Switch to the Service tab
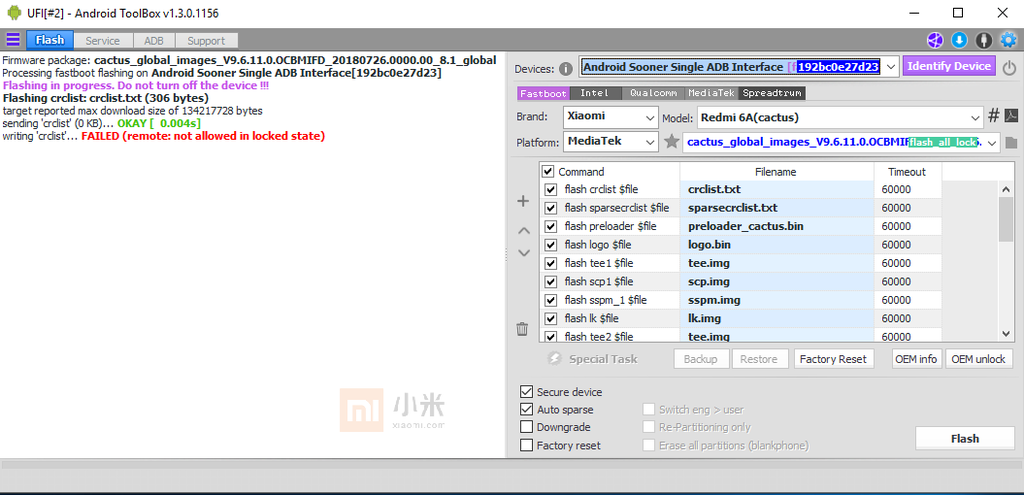The image size is (1024, 495). [103, 40]
